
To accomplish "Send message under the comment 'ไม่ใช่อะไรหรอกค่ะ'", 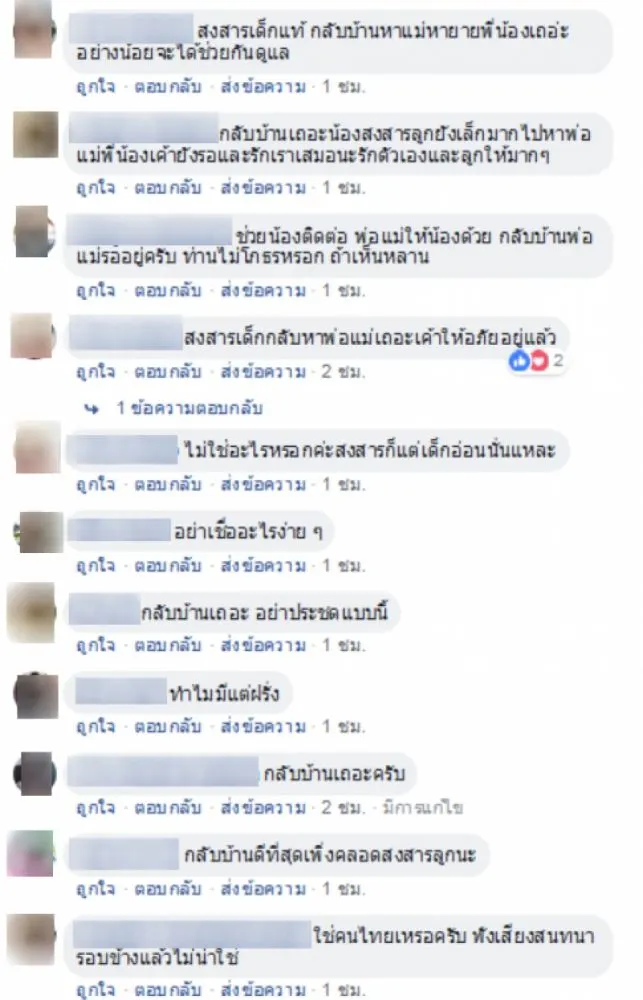I will click(x=263, y=485).
